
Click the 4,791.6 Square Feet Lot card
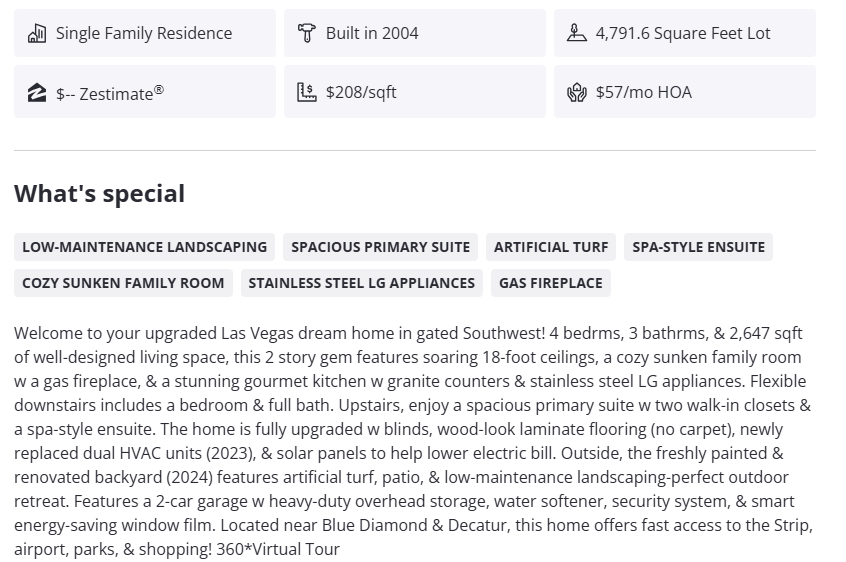click(x=685, y=33)
